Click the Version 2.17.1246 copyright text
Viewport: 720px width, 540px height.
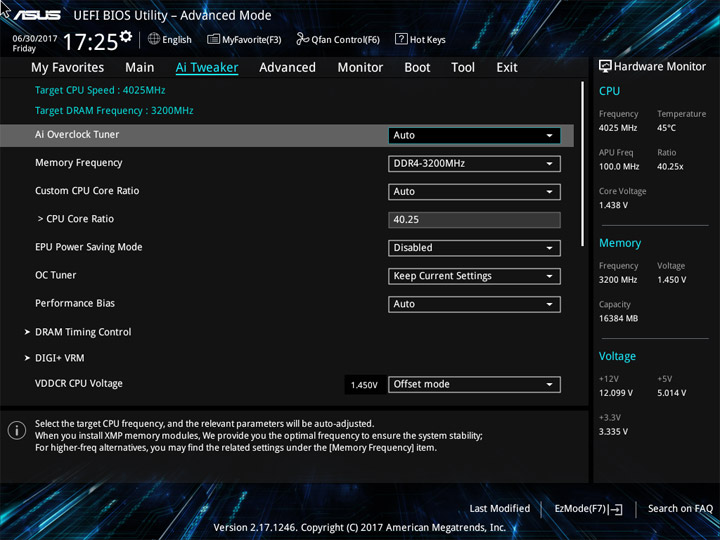coord(360,528)
